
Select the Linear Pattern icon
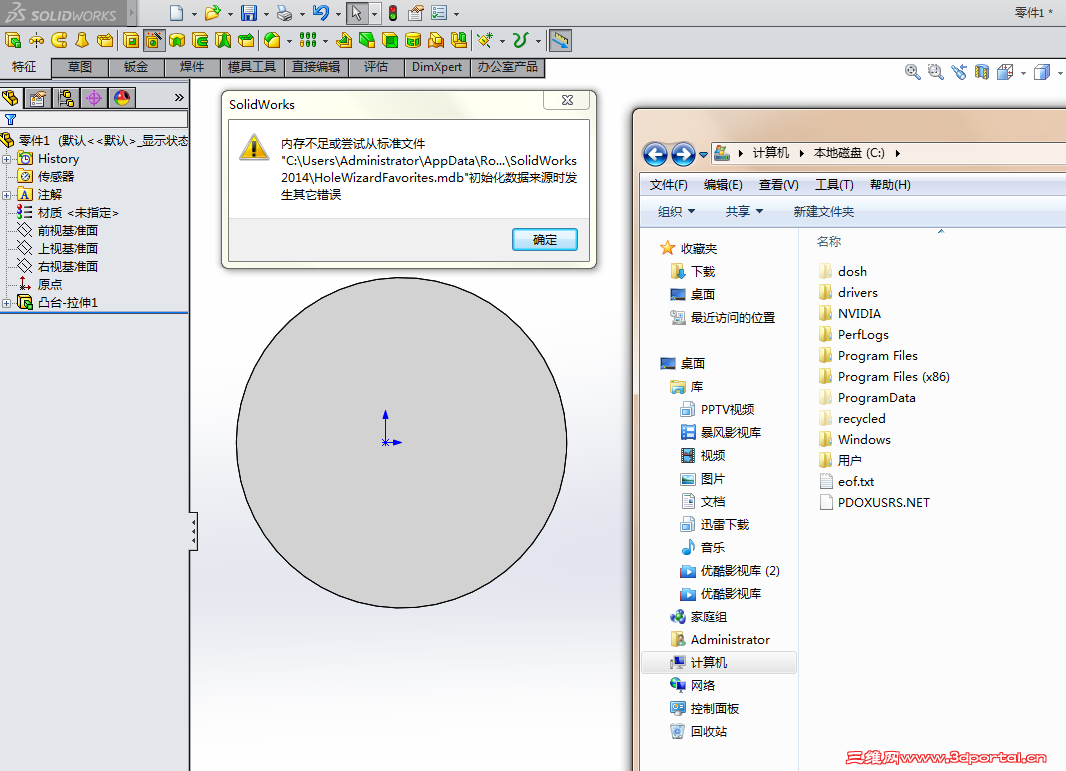click(x=308, y=41)
